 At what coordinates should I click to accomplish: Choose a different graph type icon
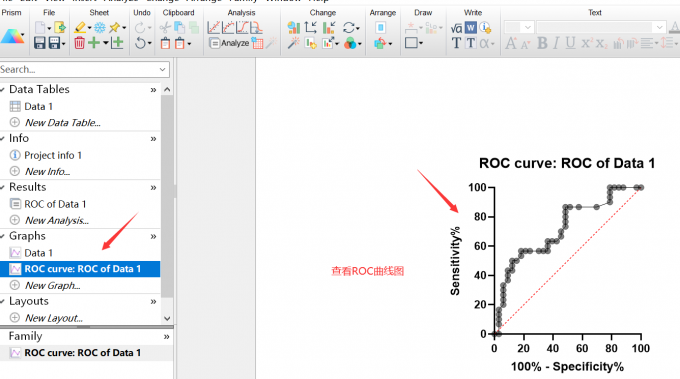[x=294, y=28]
